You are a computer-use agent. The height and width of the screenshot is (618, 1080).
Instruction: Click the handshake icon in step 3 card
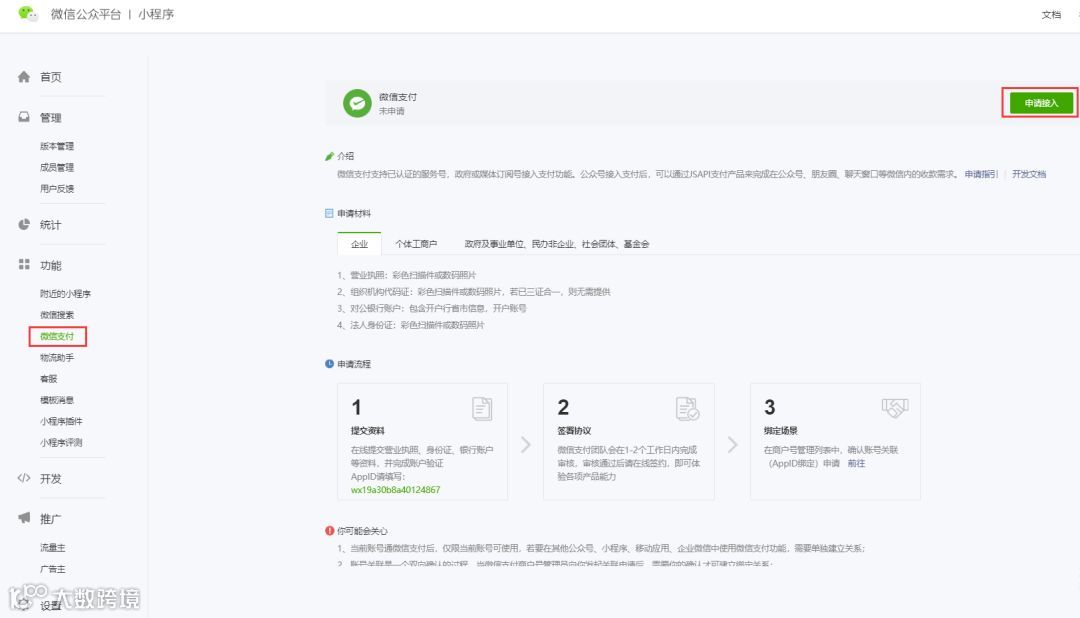[x=895, y=408]
